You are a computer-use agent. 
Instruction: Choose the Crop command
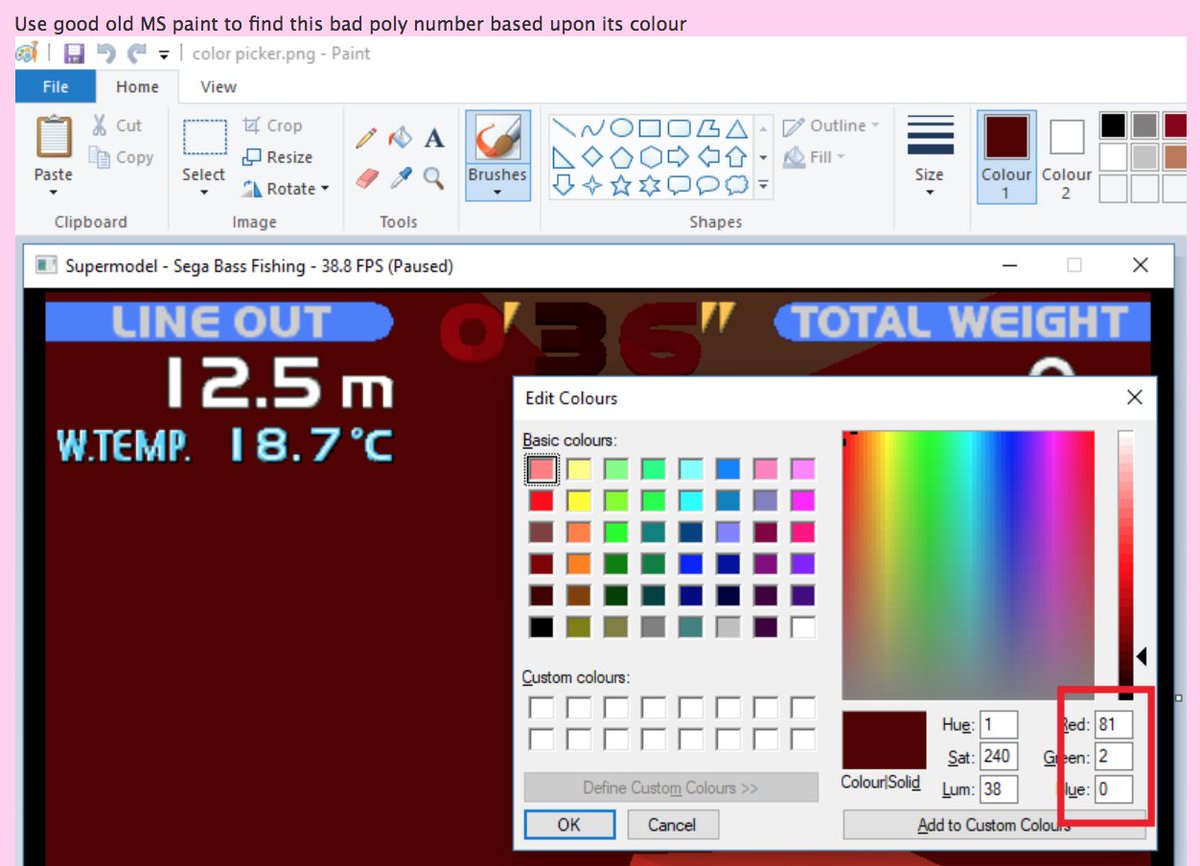click(x=272, y=125)
